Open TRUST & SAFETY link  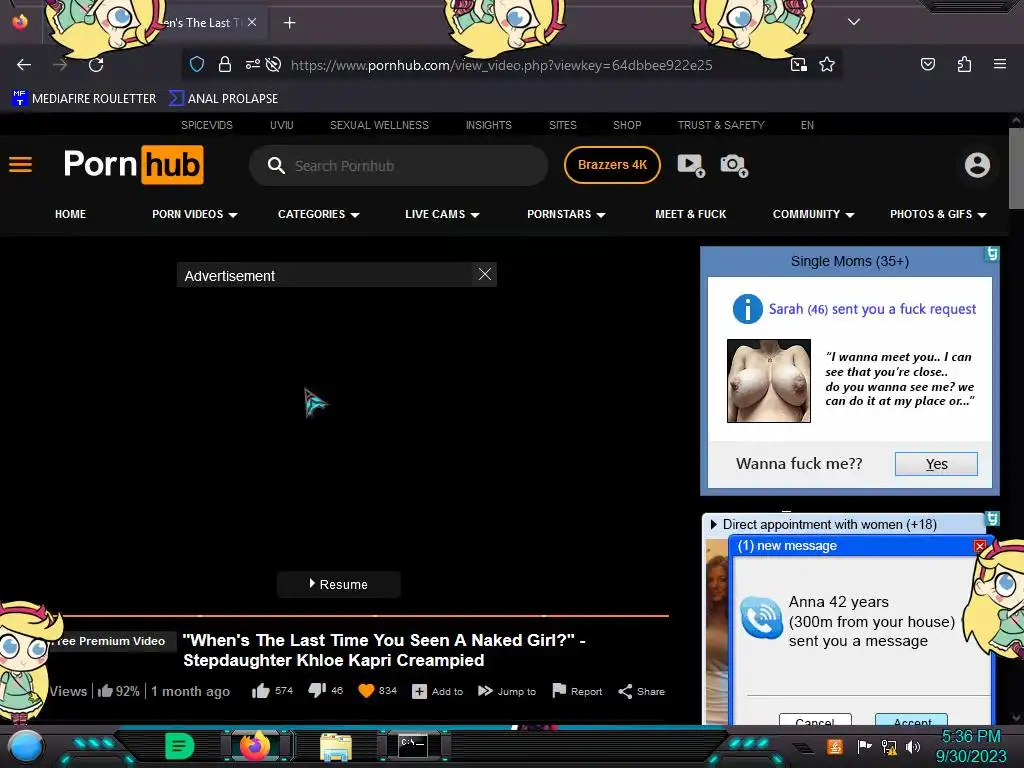(x=720, y=125)
